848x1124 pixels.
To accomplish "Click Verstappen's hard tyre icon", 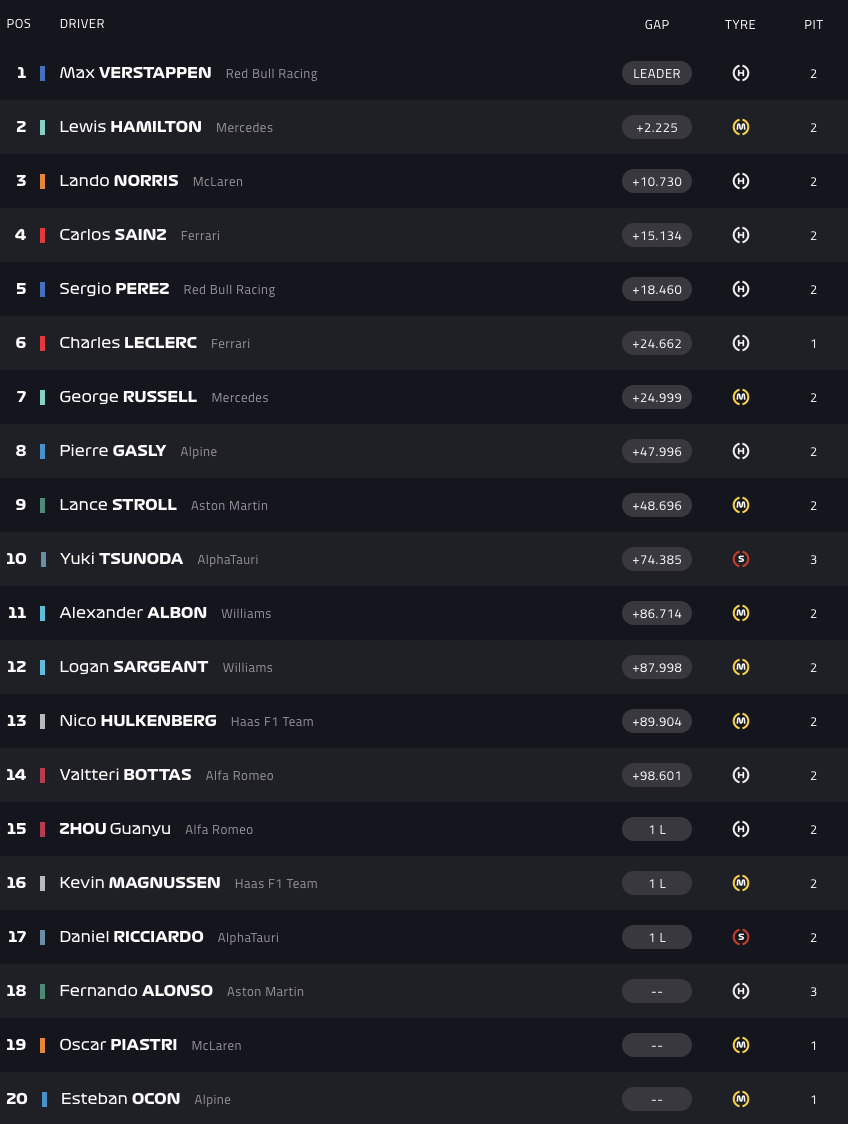I will click(x=741, y=73).
